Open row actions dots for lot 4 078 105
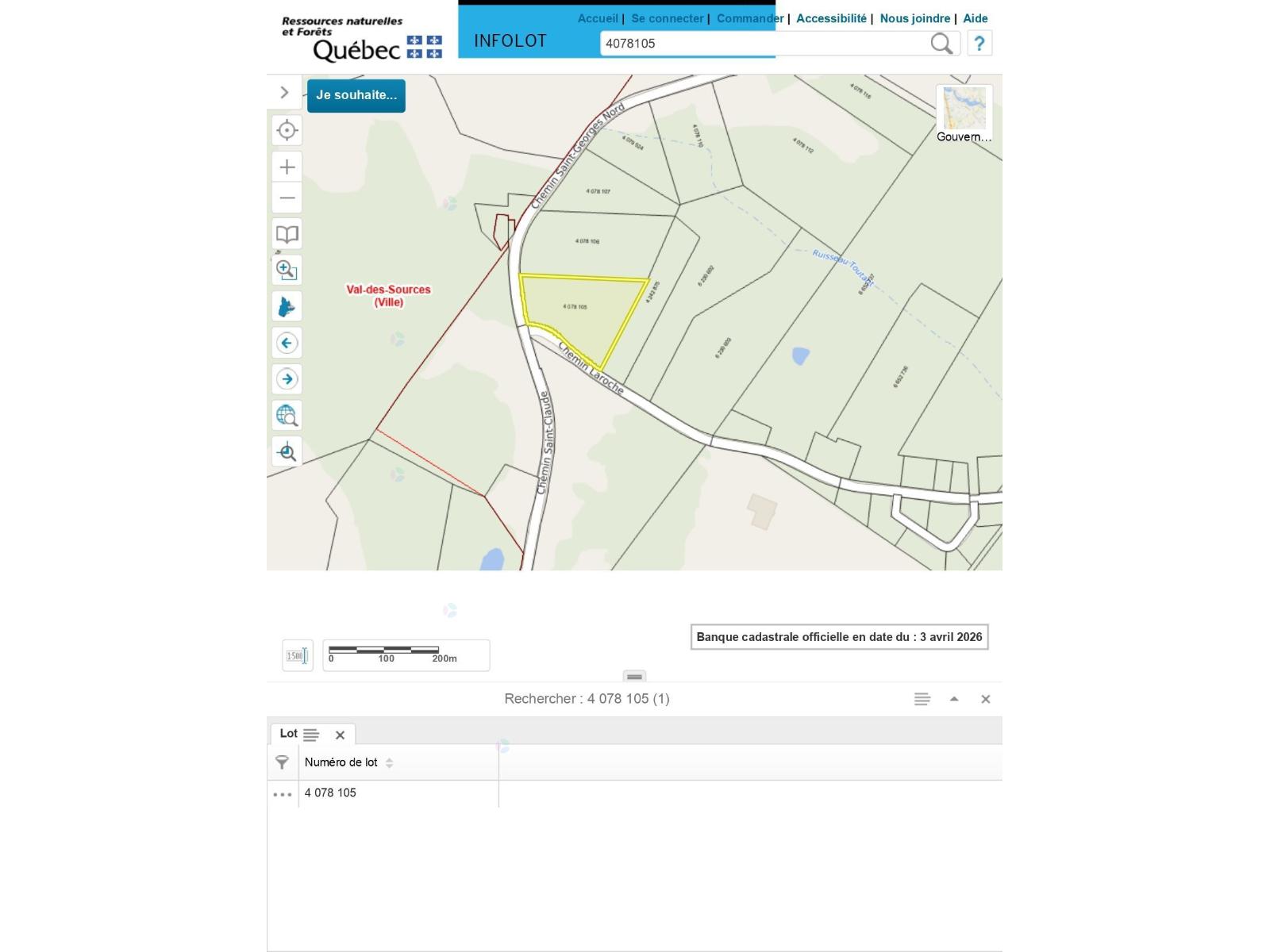This screenshot has width=1270, height=952. (x=283, y=794)
